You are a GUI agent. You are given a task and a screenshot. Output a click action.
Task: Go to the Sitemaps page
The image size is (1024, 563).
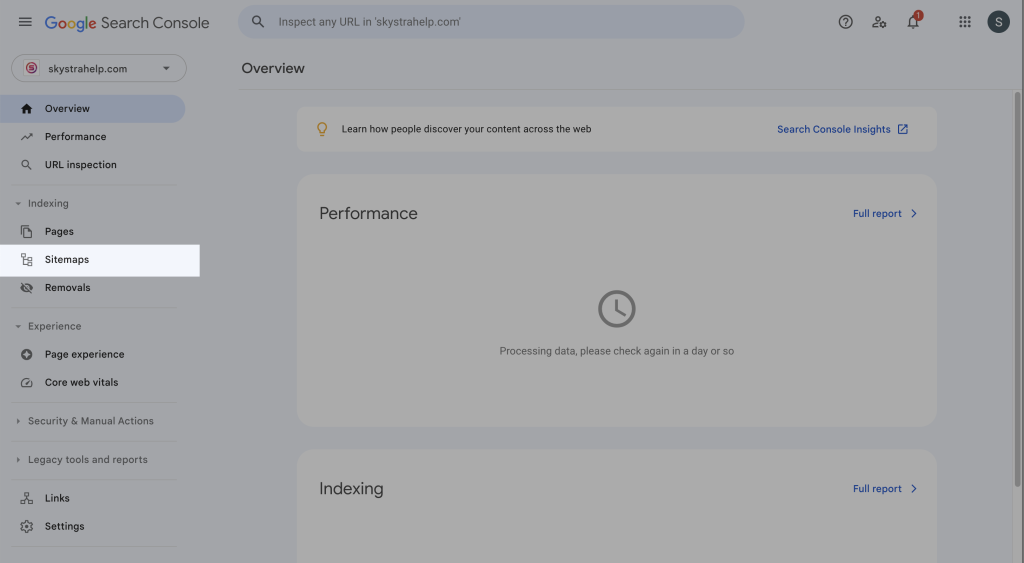(x=67, y=260)
